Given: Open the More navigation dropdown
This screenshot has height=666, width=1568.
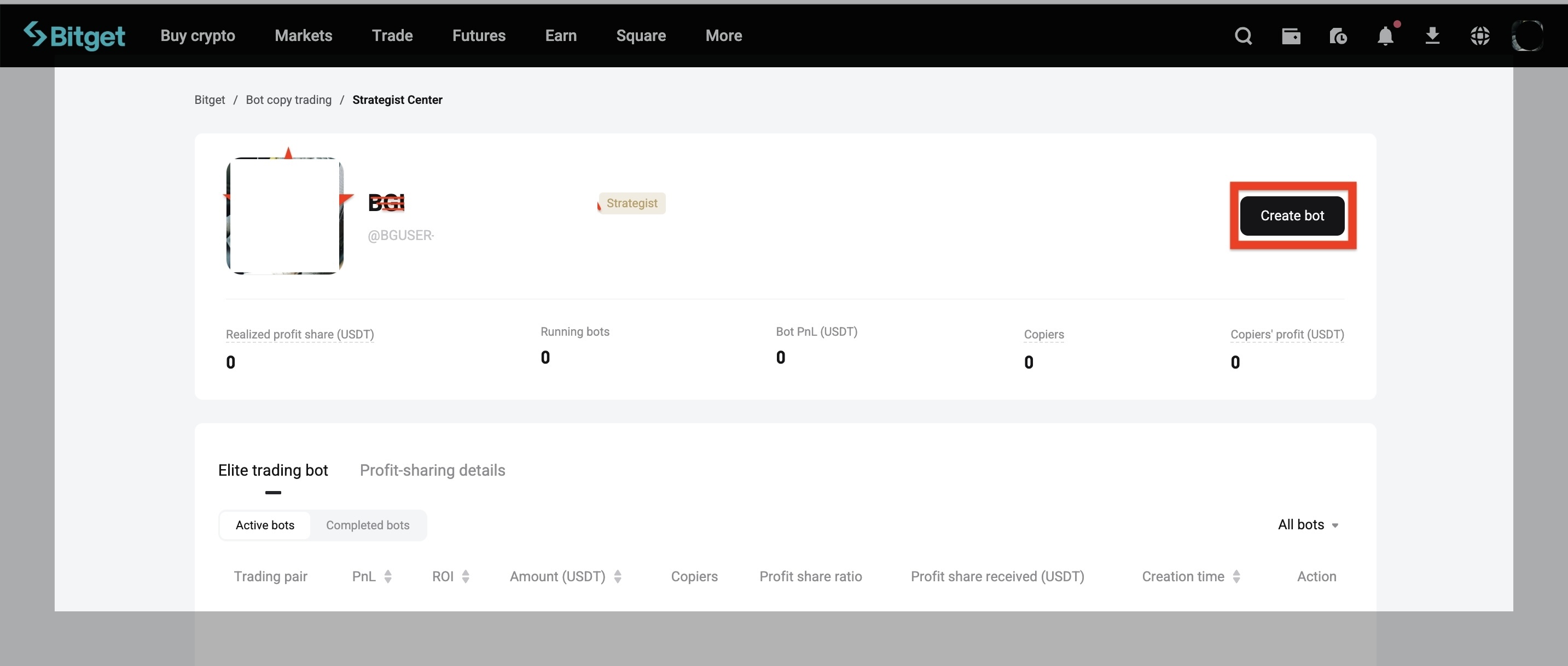Looking at the screenshot, I should (724, 36).
